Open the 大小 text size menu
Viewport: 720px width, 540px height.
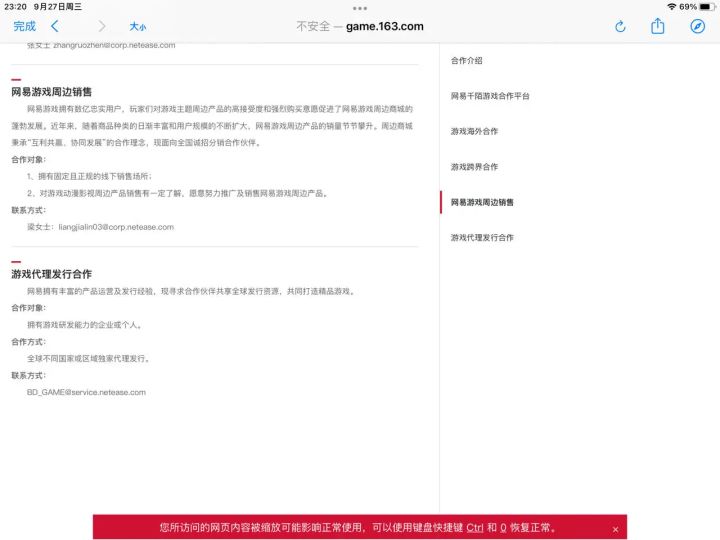click(137, 26)
